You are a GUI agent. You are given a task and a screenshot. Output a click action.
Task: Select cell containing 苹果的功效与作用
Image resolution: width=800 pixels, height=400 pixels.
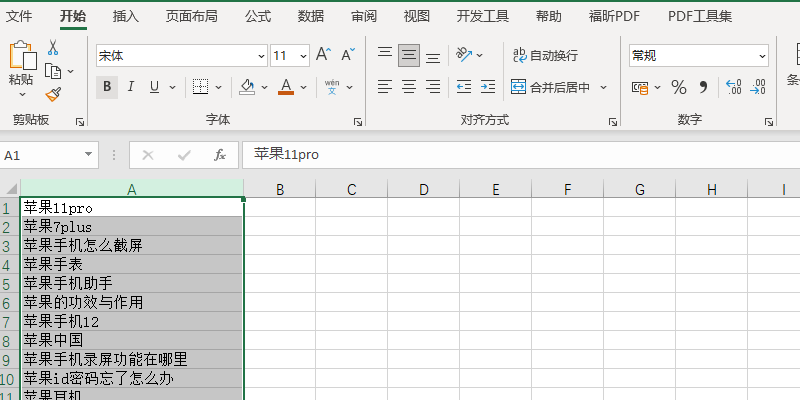pos(132,303)
